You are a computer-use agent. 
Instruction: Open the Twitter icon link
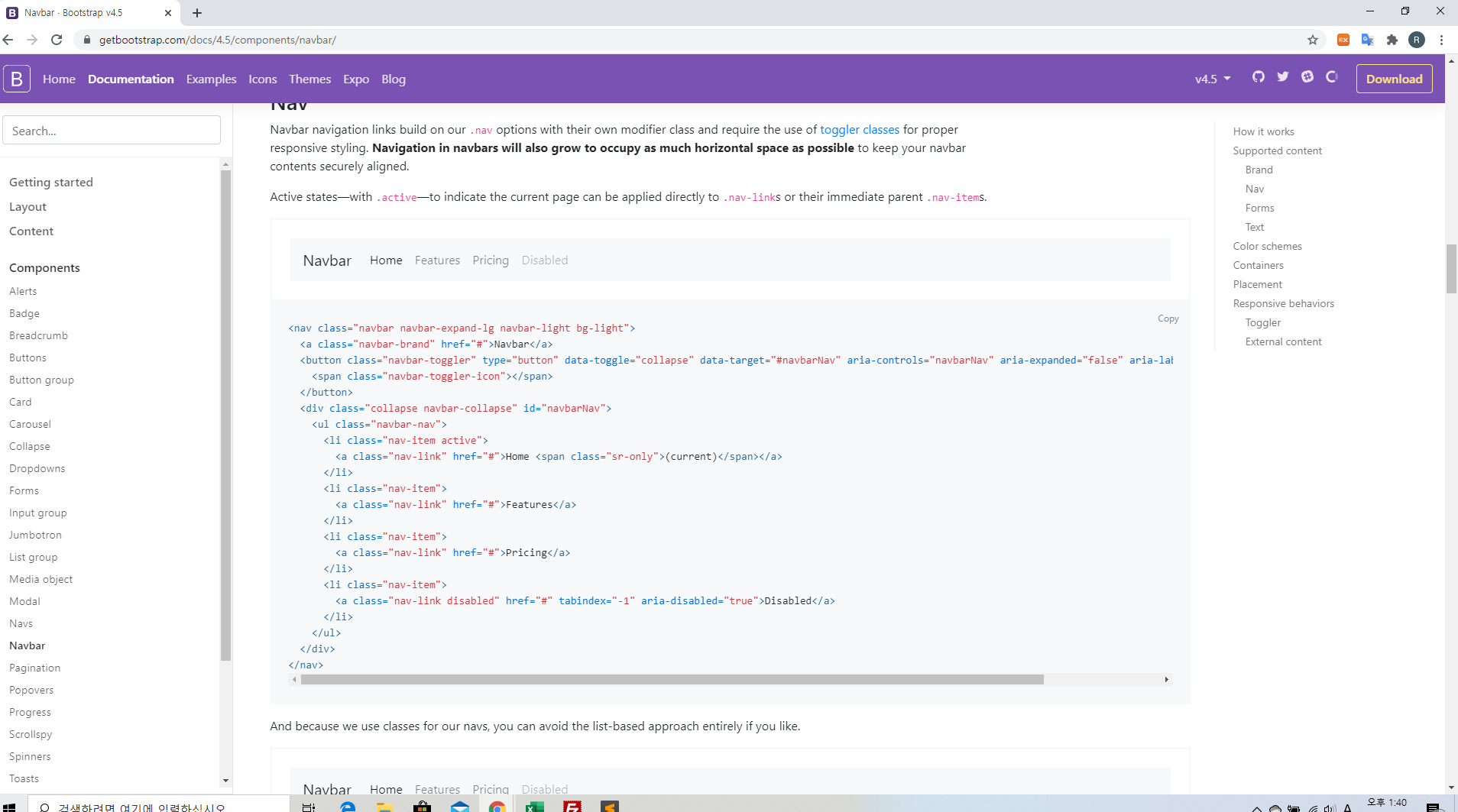[x=1283, y=76]
